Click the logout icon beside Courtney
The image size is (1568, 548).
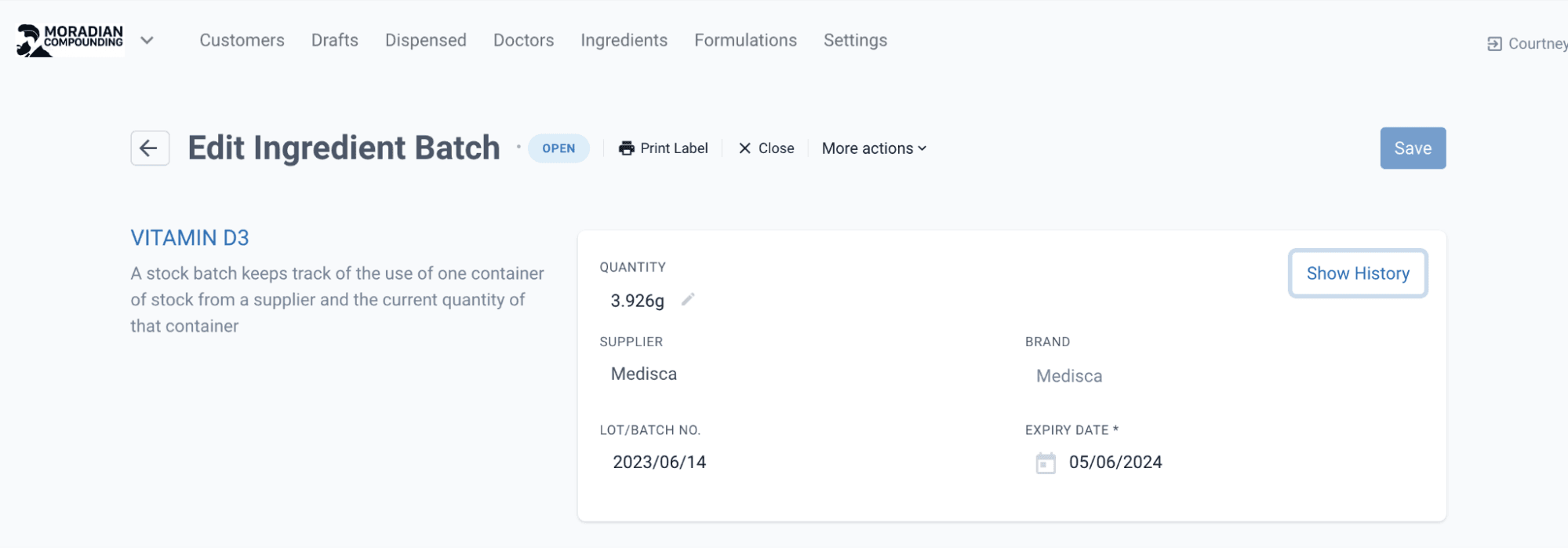point(1494,44)
